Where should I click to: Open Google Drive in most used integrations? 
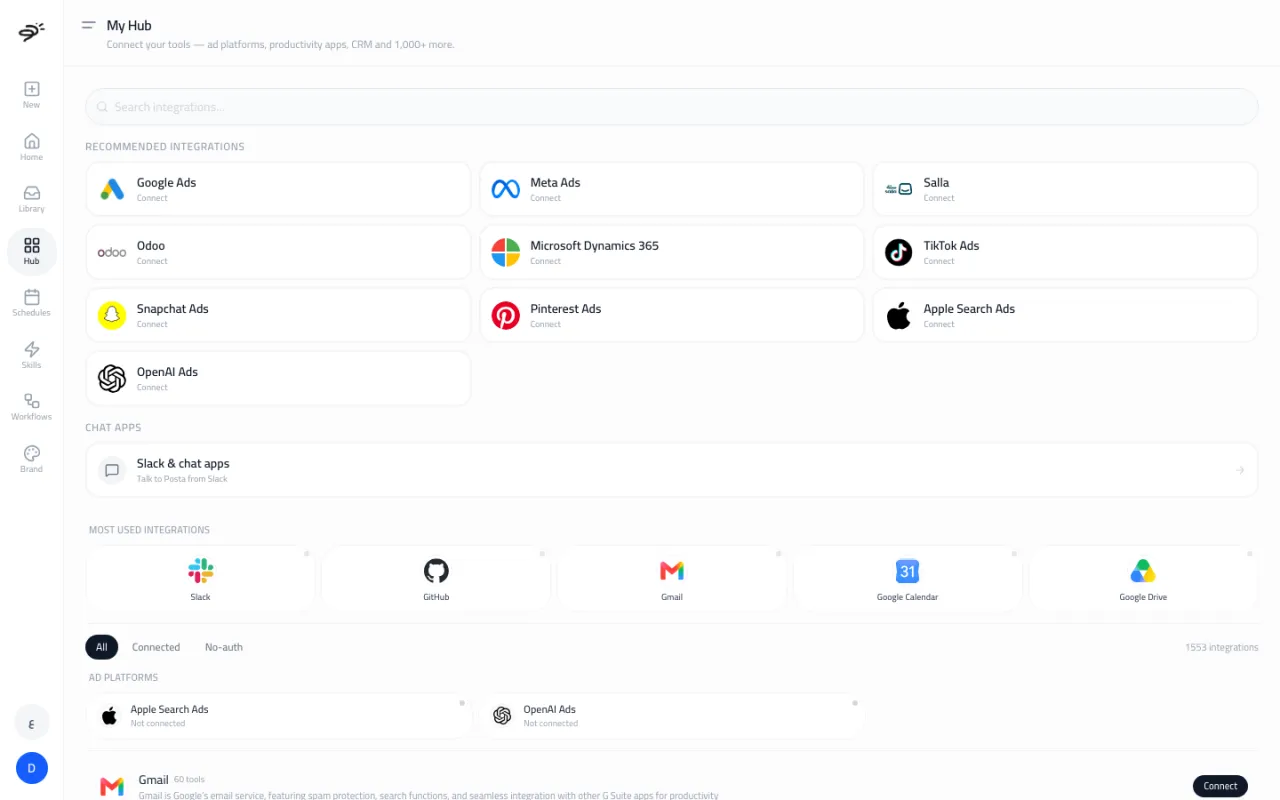tap(1143, 579)
